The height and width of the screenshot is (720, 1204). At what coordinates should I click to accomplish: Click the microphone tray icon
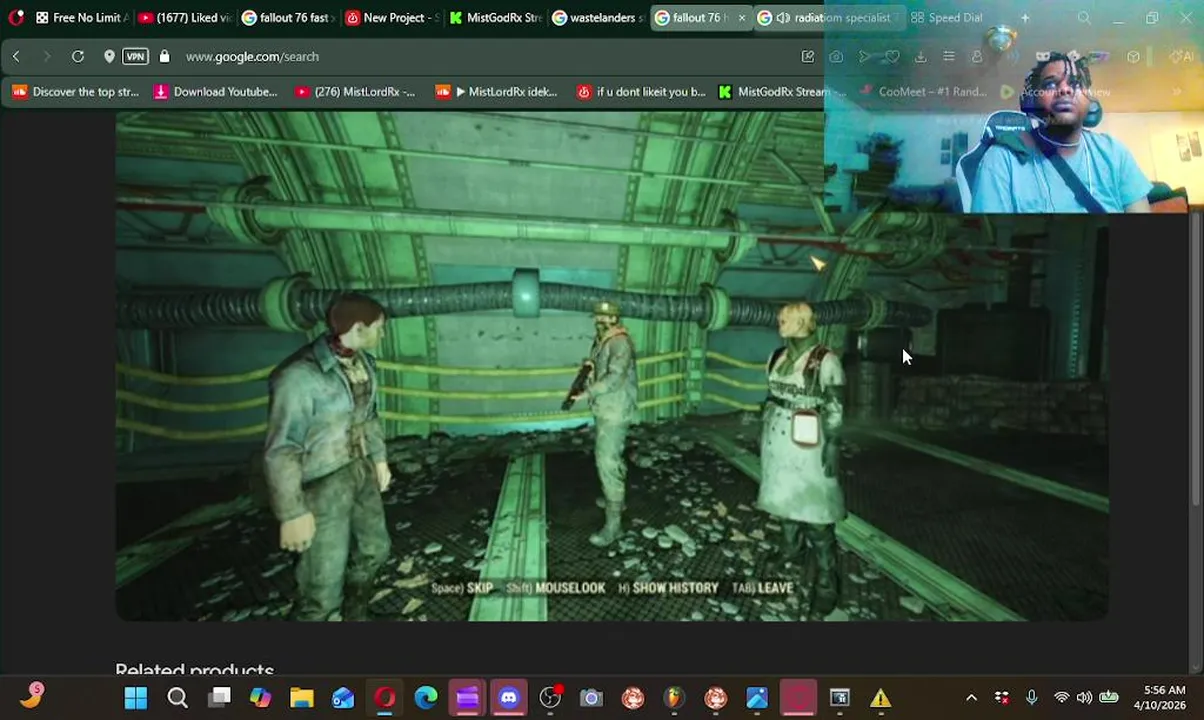(x=1032, y=698)
